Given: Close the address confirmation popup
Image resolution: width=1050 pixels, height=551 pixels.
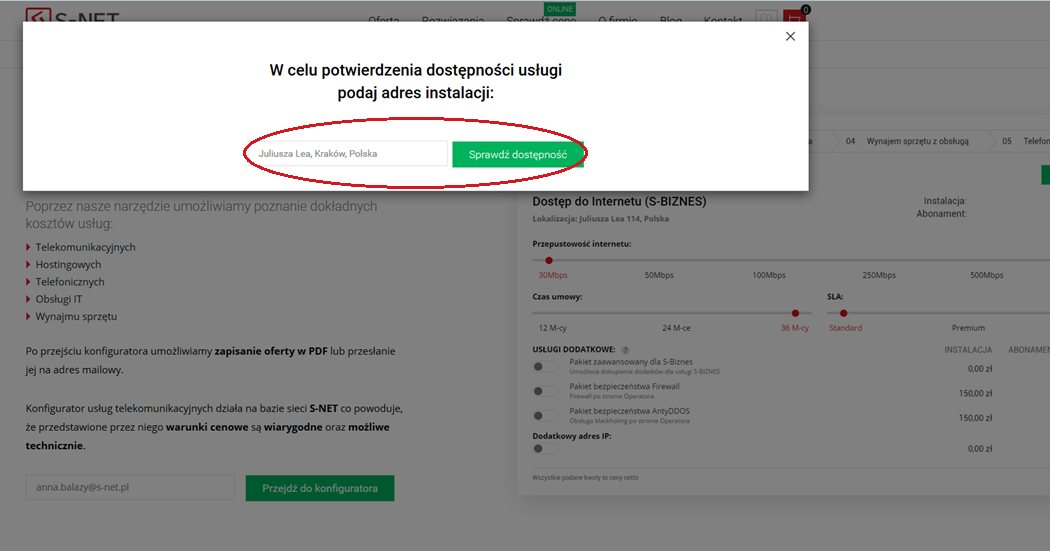Looking at the screenshot, I should point(790,37).
